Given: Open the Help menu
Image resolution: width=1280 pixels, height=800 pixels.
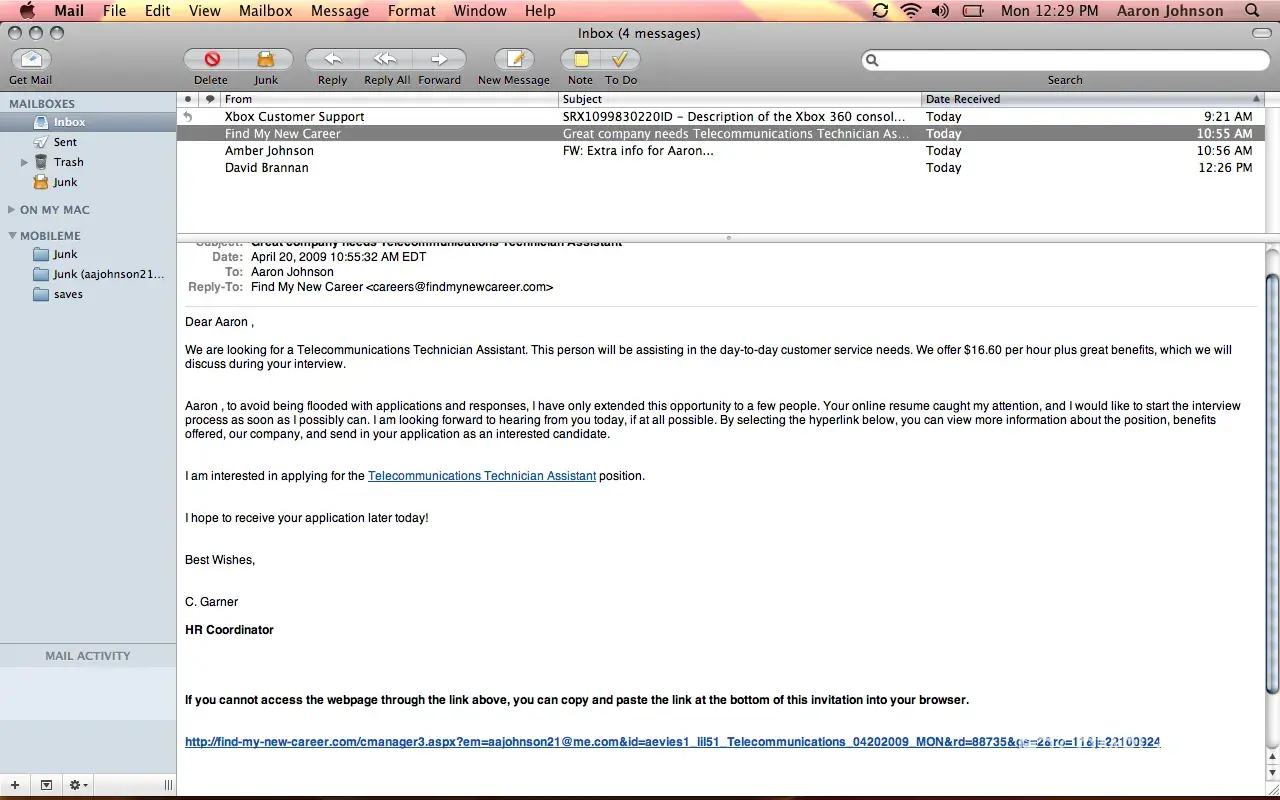Looking at the screenshot, I should tap(540, 11).
